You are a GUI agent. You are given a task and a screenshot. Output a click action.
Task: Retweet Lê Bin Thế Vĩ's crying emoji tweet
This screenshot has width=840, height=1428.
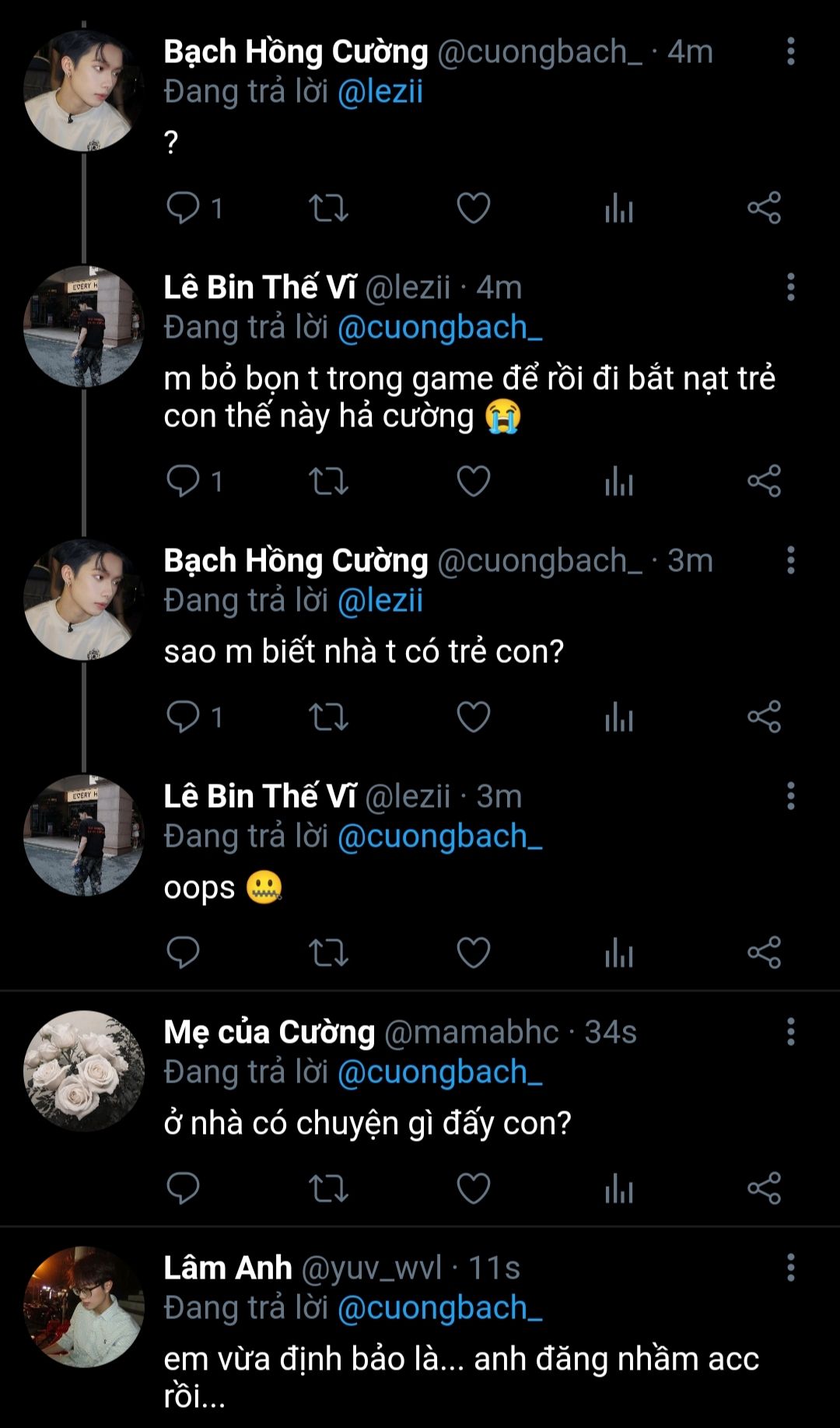click(x=328, y=481)
